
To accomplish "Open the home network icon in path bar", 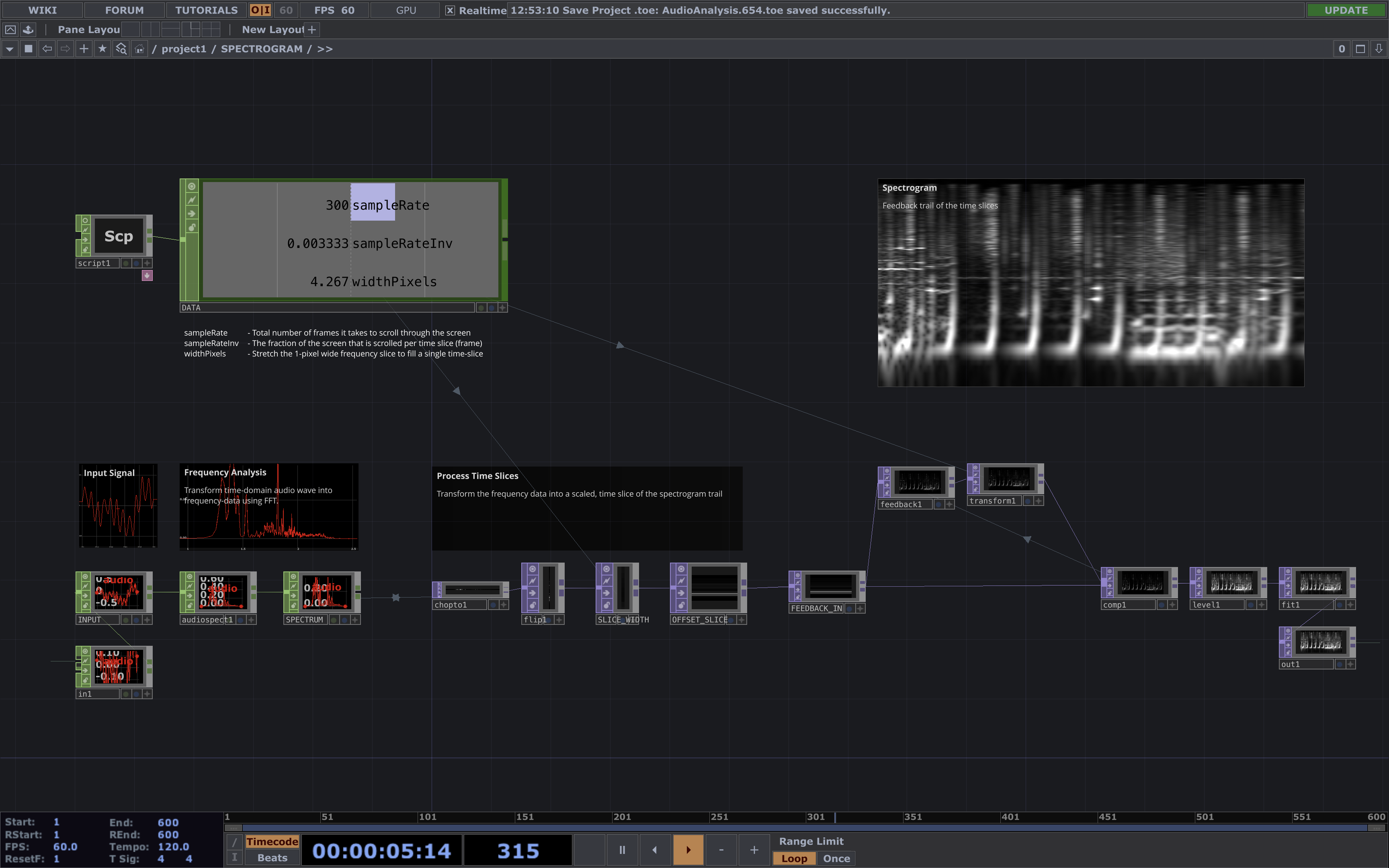I will pos(139,49).
